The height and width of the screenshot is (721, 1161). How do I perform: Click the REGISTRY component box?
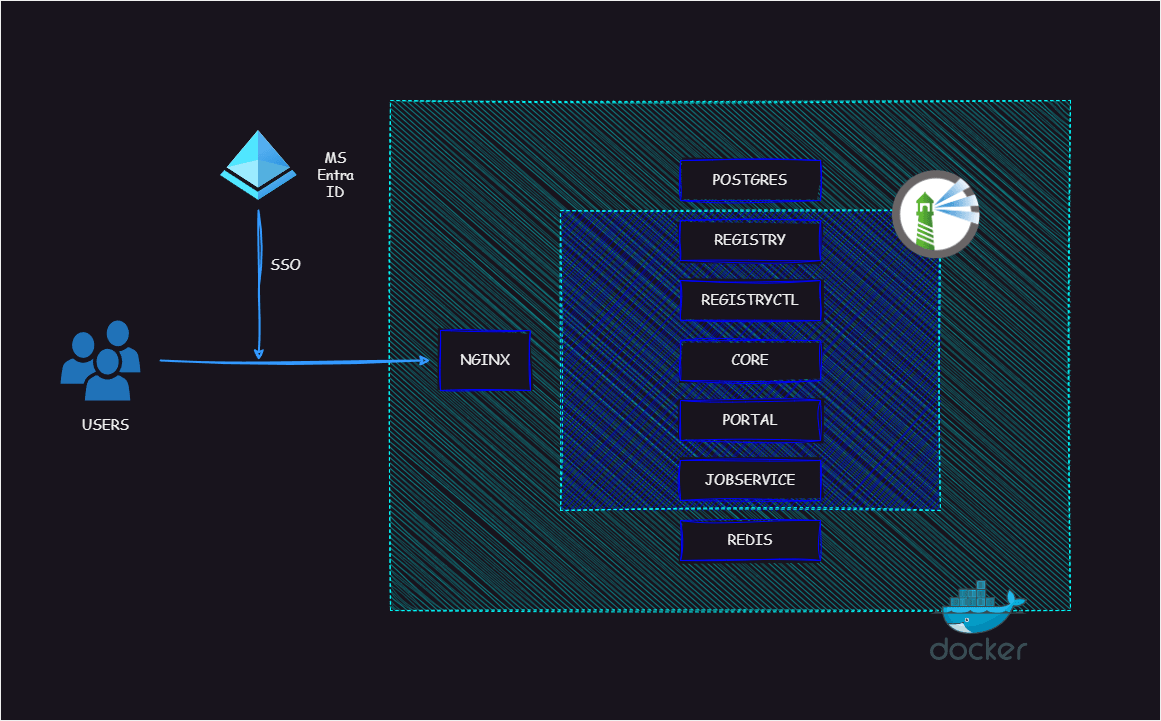pos(750,240)
